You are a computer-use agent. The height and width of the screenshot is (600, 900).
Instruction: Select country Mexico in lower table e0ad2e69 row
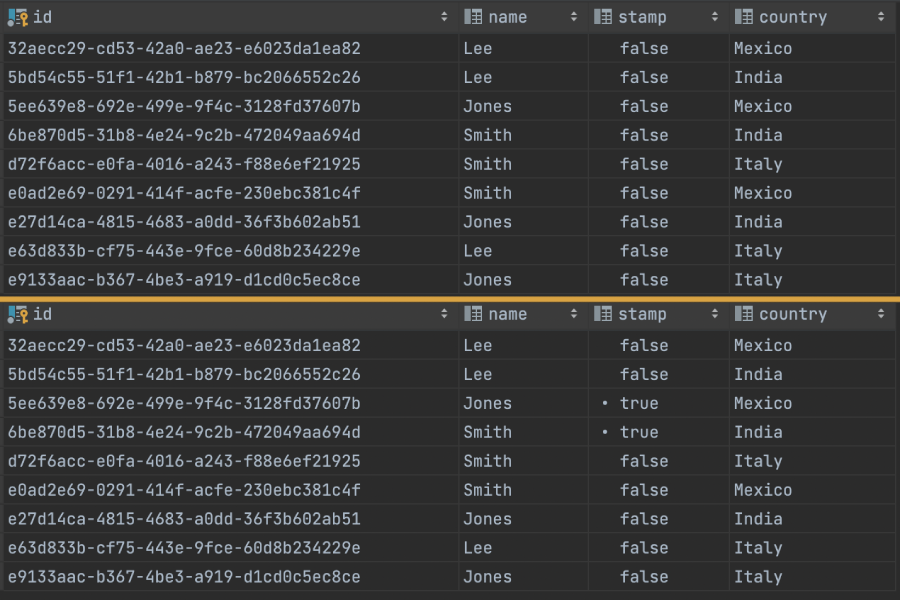763,490
